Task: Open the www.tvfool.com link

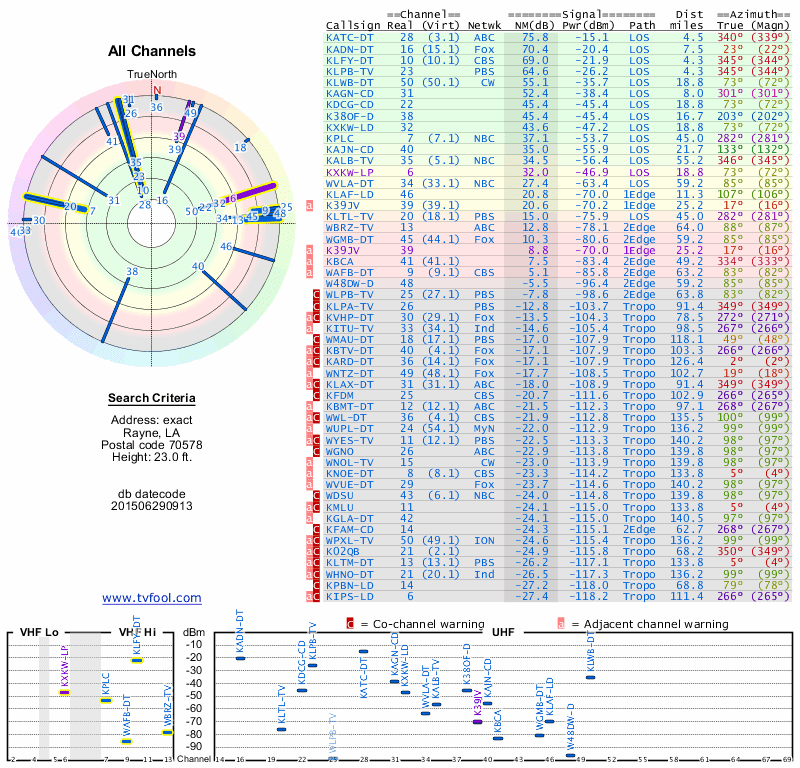Action: point(152,598)
